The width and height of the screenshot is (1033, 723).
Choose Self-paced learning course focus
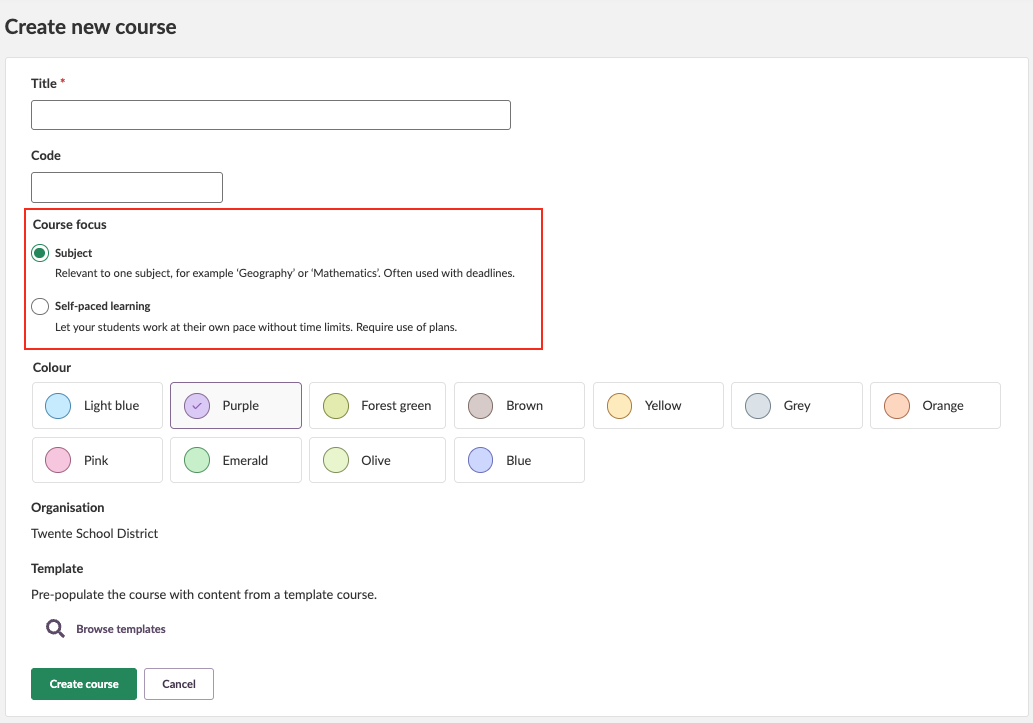(x=40, y=306)
